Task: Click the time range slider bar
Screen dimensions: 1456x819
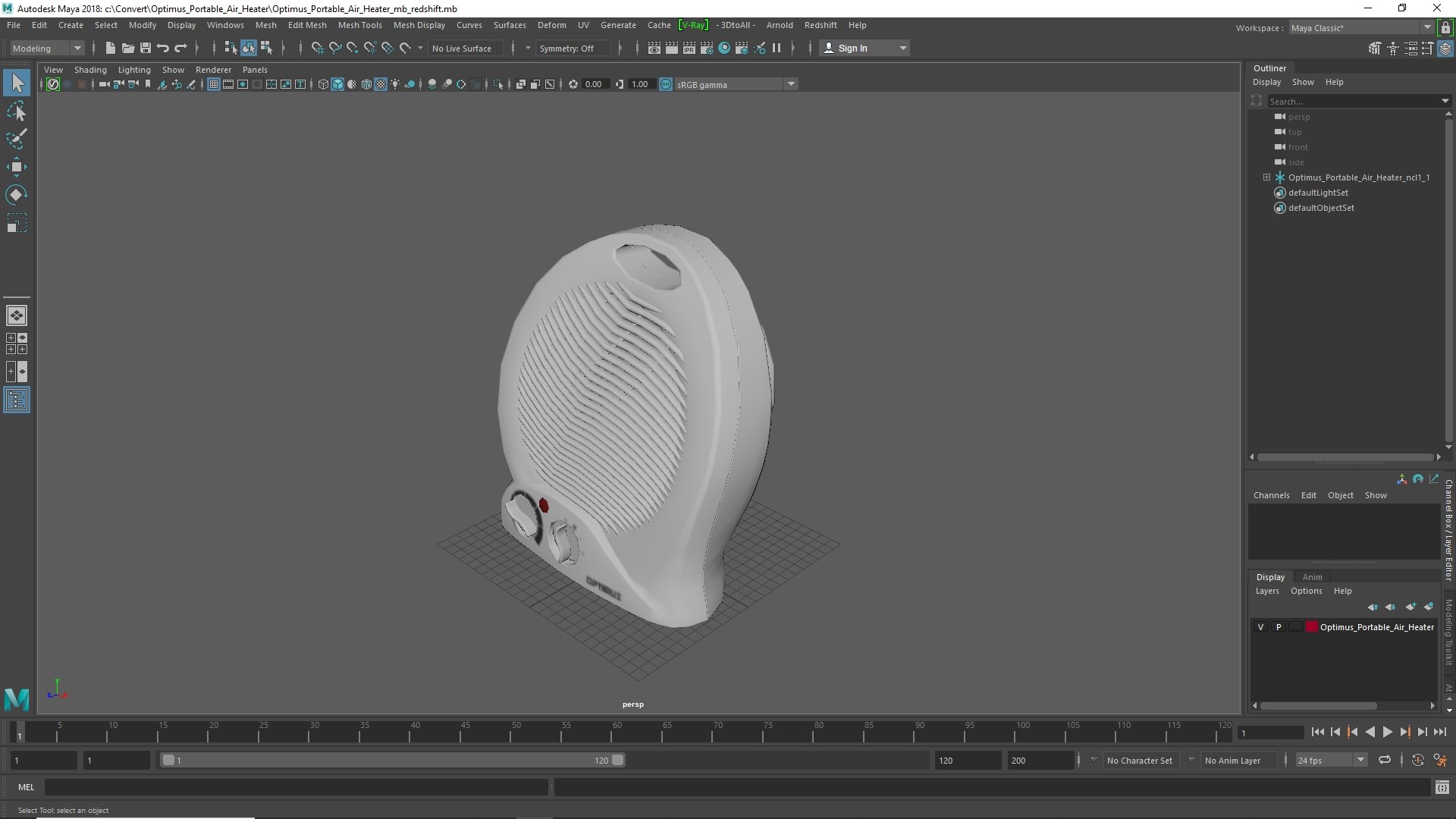Action: 392,760
